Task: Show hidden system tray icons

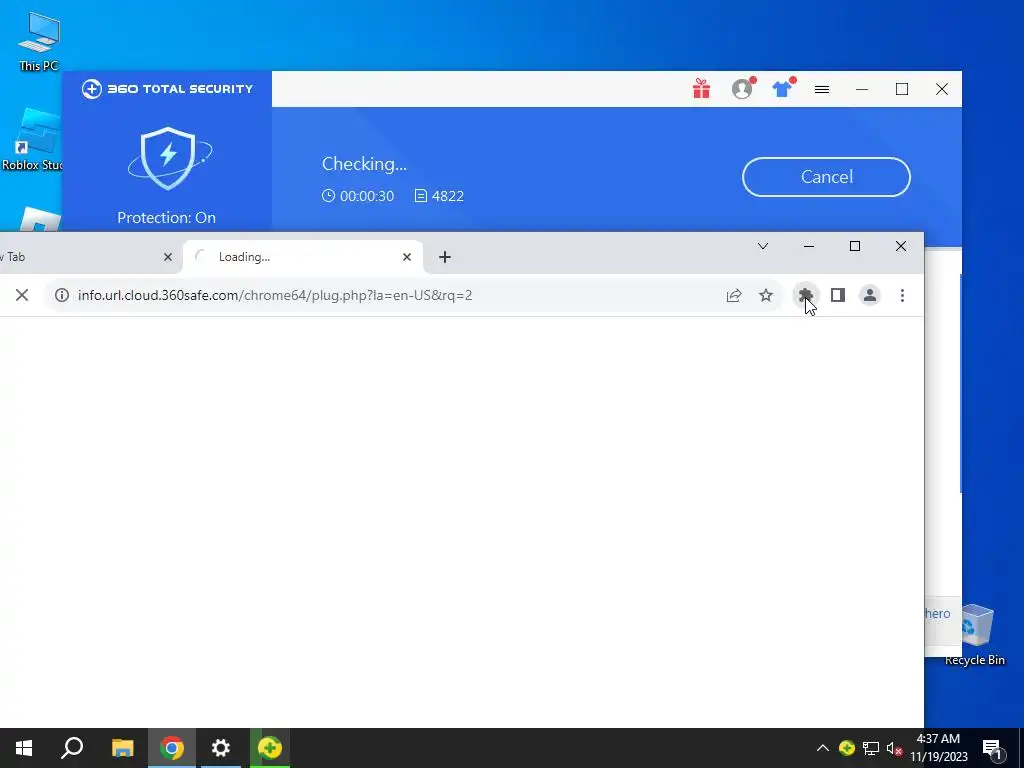Action: (823, 748)
